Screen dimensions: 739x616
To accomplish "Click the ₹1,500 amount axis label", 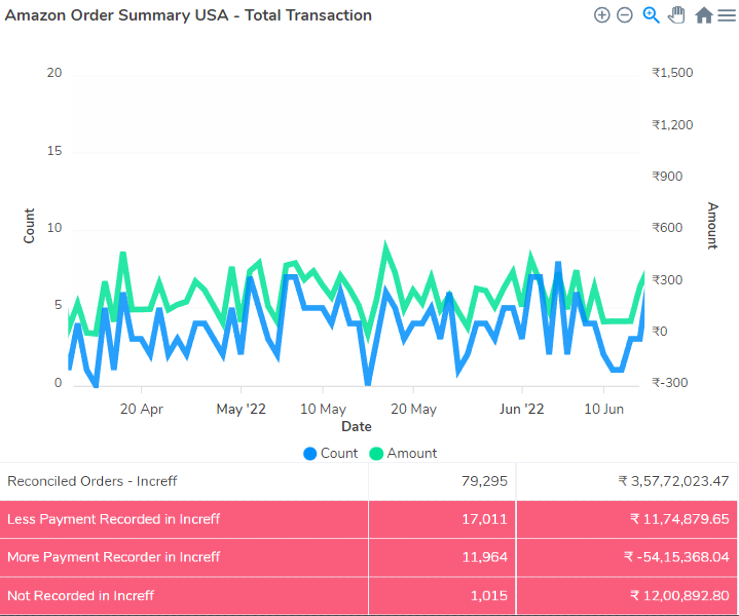I will pyautogui.click(x=673, y=73).
